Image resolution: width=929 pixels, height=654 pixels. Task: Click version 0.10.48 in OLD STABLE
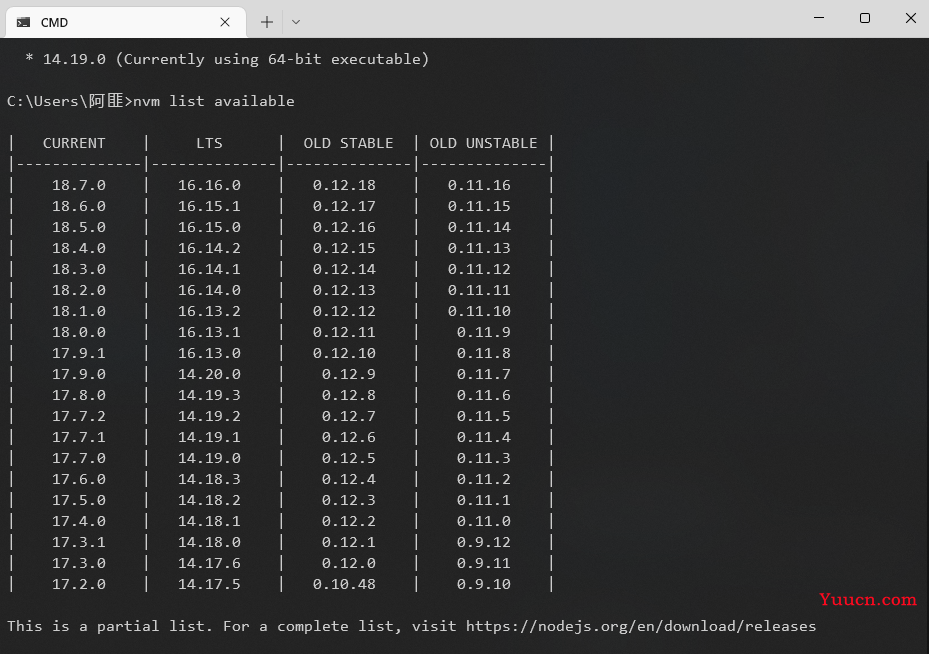(344, 584)
